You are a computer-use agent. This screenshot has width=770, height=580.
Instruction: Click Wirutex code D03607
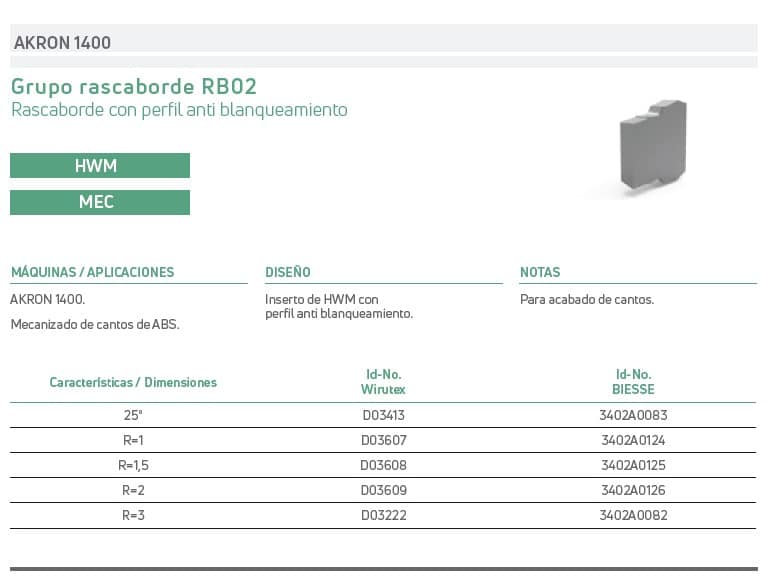click(384, 440)
